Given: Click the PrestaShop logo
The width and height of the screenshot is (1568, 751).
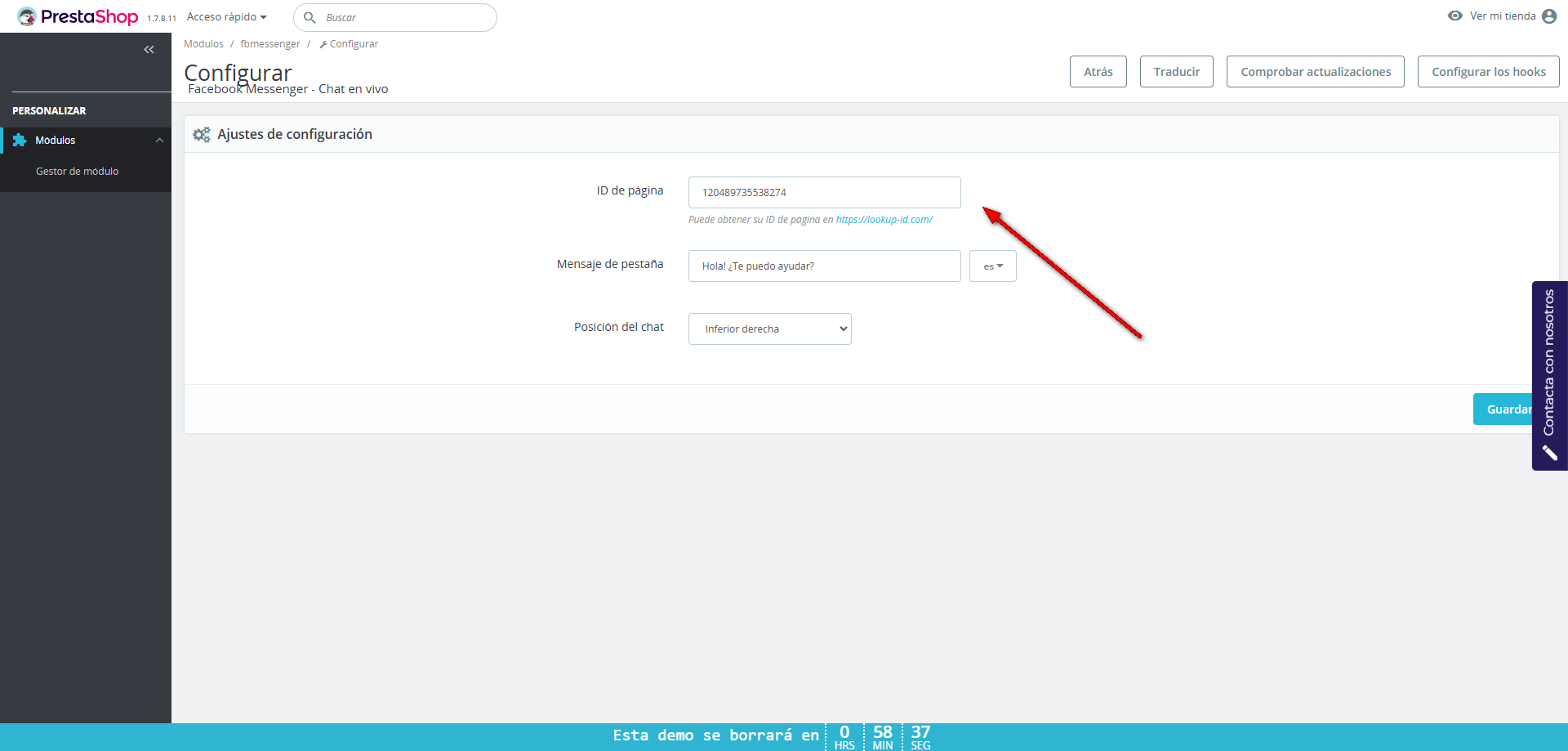Looking at the screenshot, I should point(78,16).
